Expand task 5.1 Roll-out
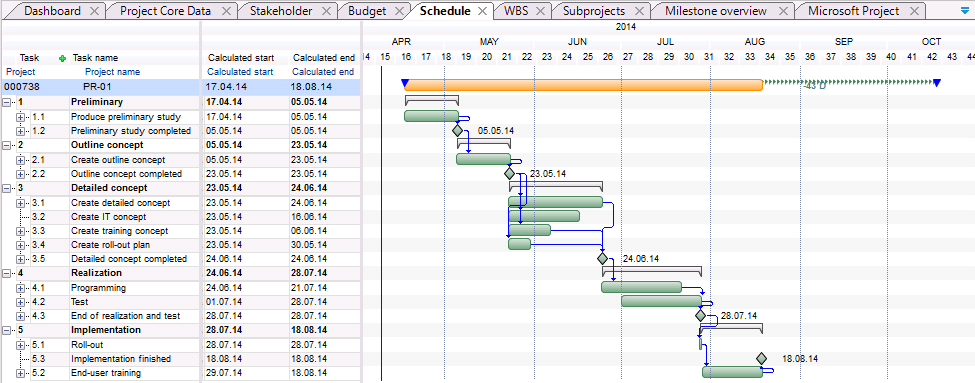The height and width of the screenshot is (383, 975). pyautogui.click(x=21, y=344)
